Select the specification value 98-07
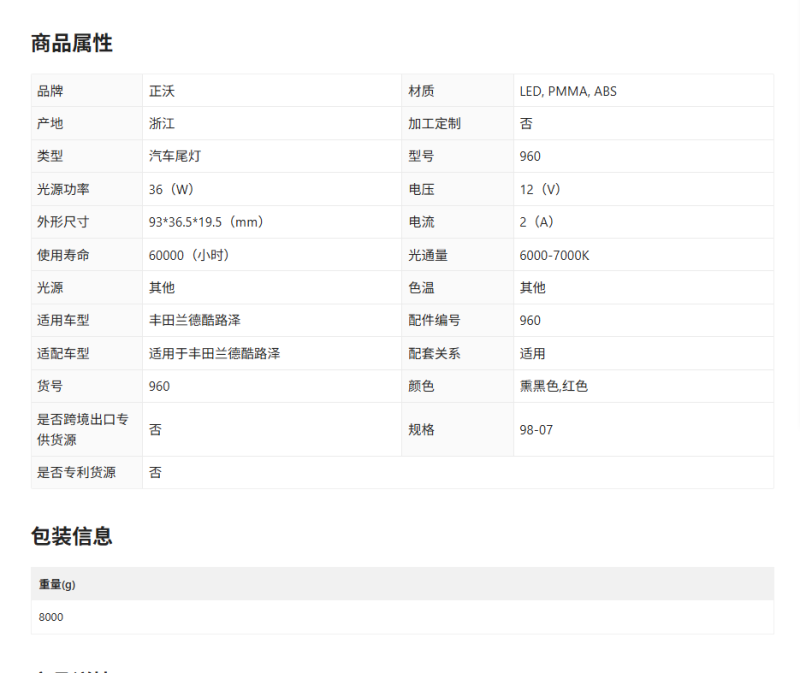The image size is (800, 673). (x=536, y=430)
